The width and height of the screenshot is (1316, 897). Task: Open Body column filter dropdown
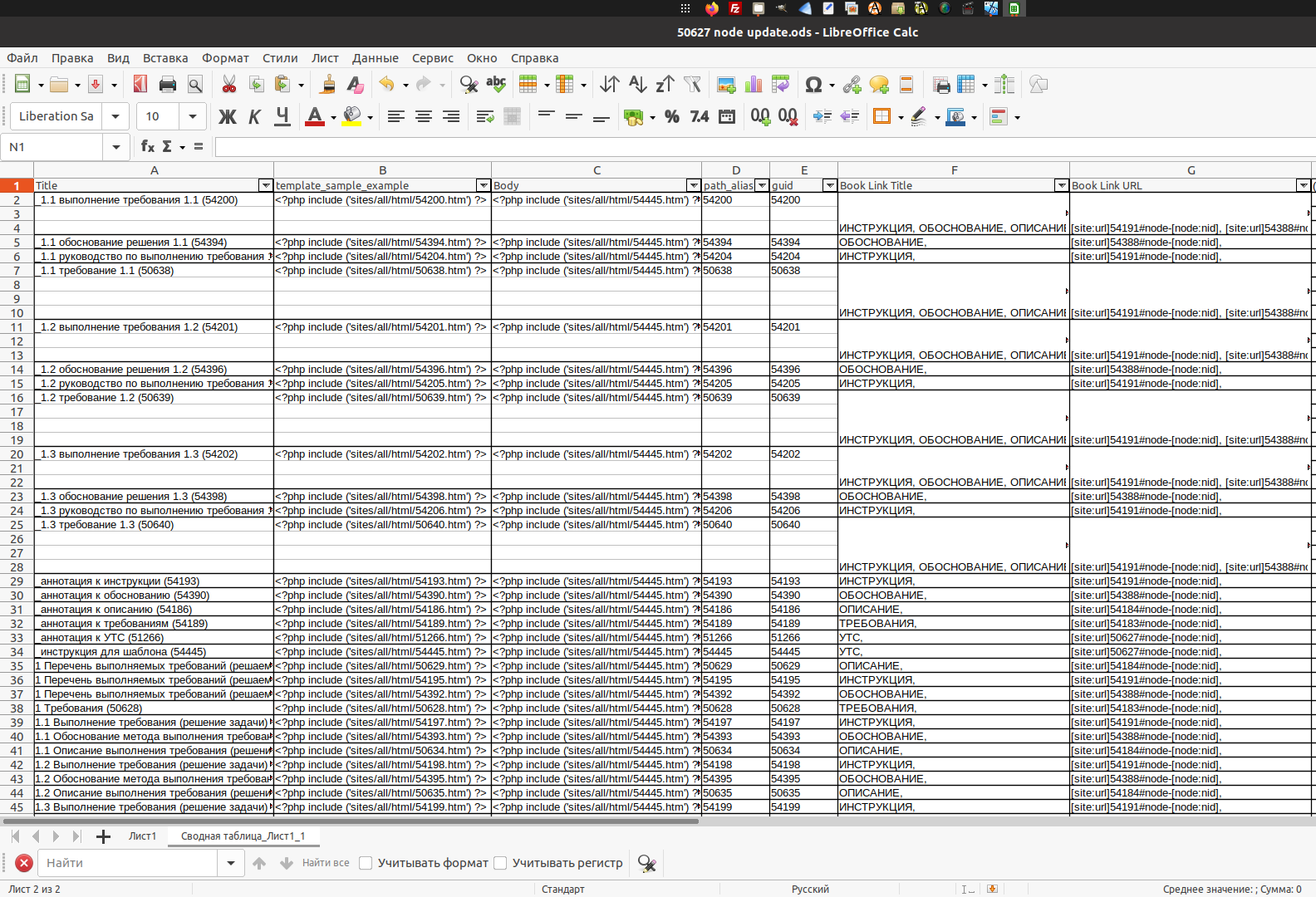(694, 185)
